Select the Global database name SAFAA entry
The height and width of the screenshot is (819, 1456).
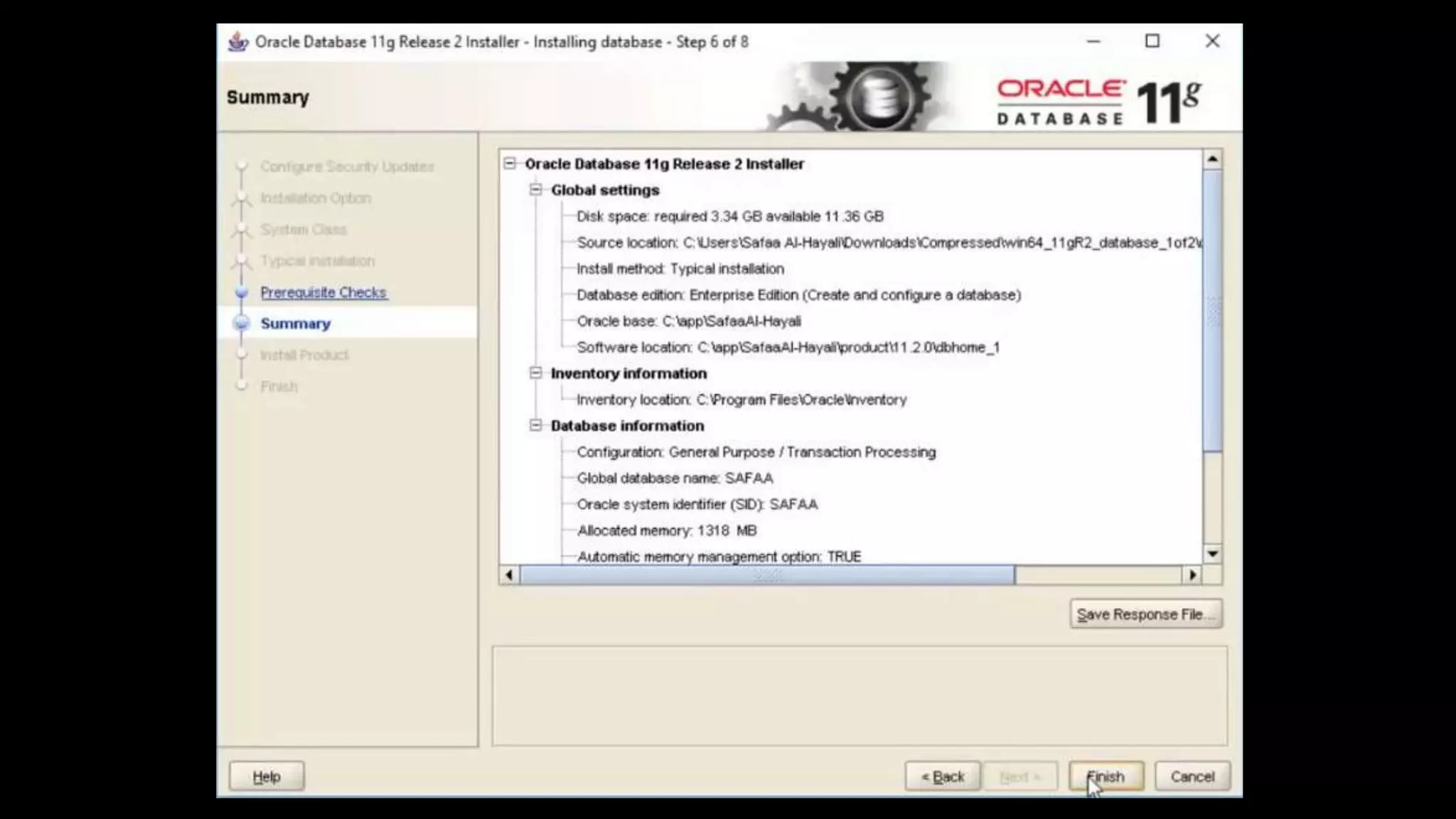coord(675,478)
